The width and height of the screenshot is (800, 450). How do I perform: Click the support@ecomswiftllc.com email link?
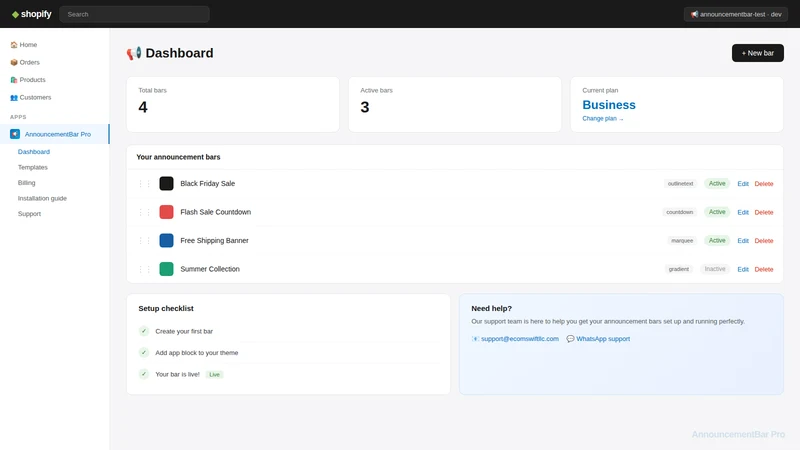coord(520,339)
